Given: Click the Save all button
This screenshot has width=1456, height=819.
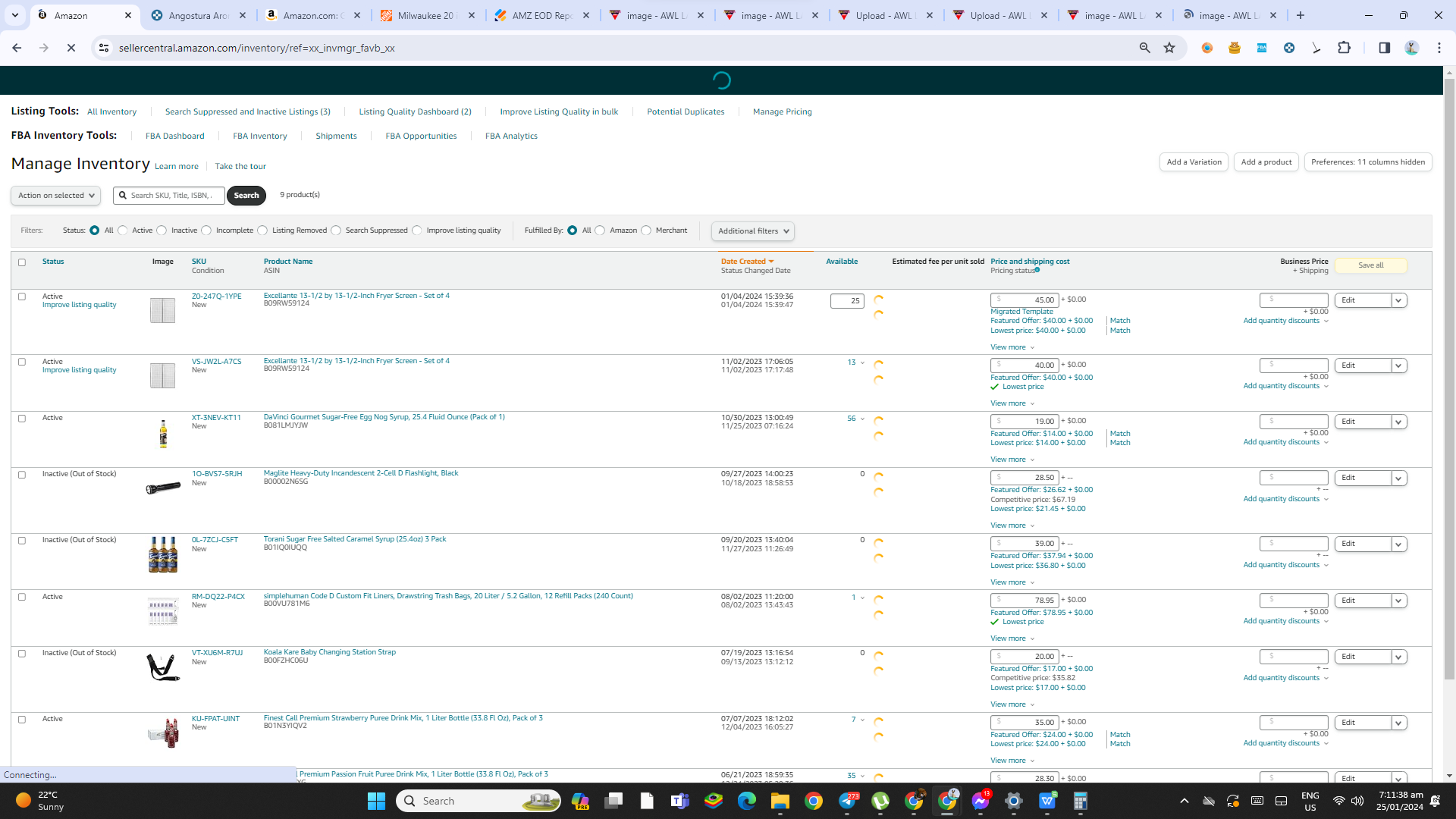Looking at the screenshot, I should click(x=1371, y=265).
